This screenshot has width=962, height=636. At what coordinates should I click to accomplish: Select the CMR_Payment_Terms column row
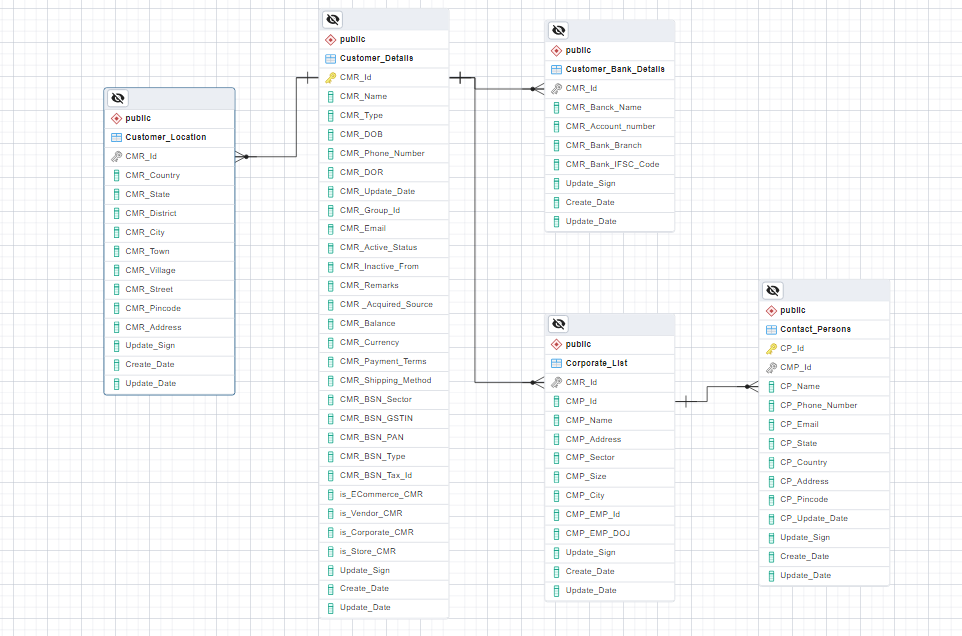382,362
